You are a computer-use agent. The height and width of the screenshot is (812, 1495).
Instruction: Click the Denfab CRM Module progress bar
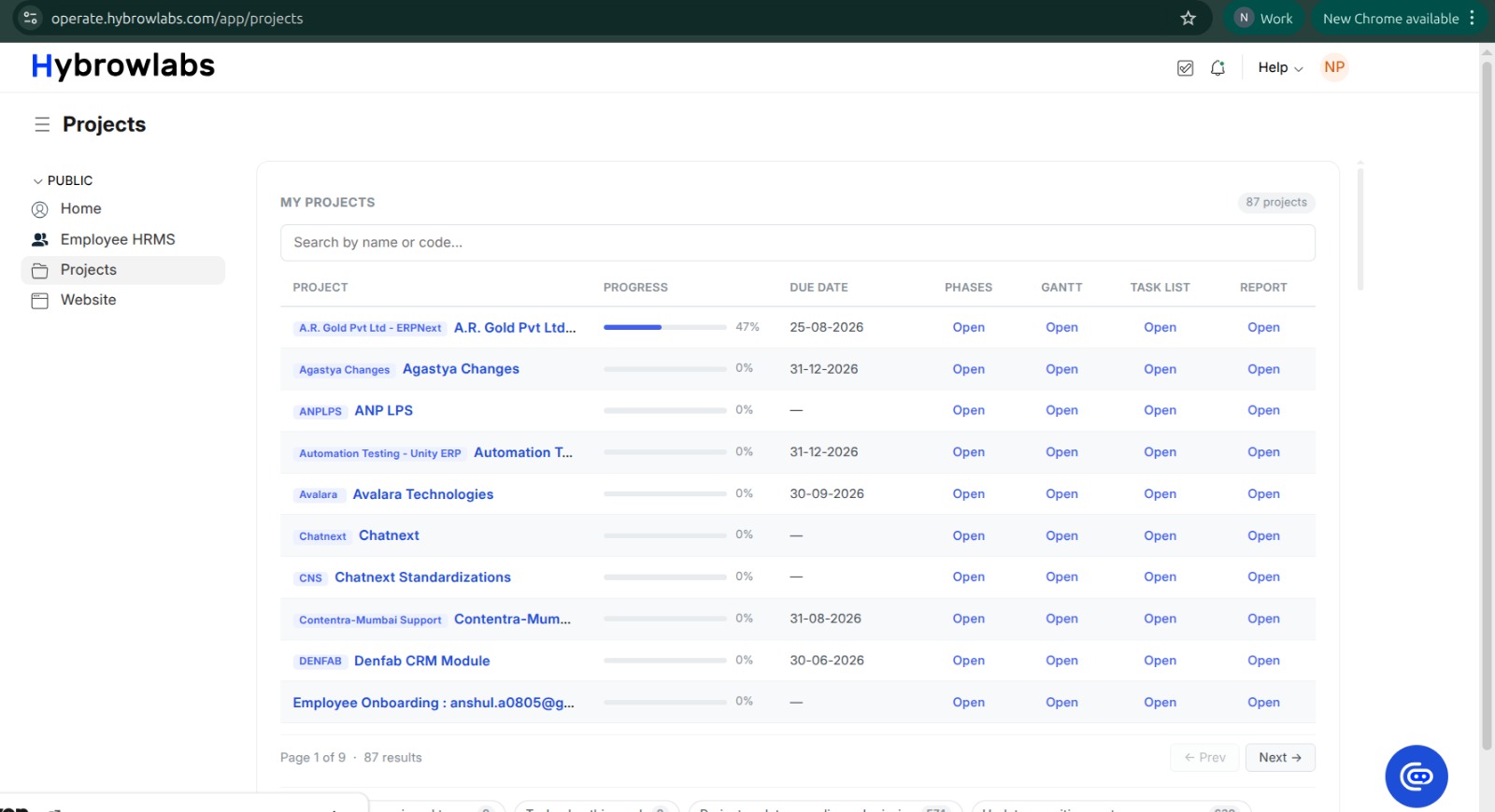(x=664, y=660)
